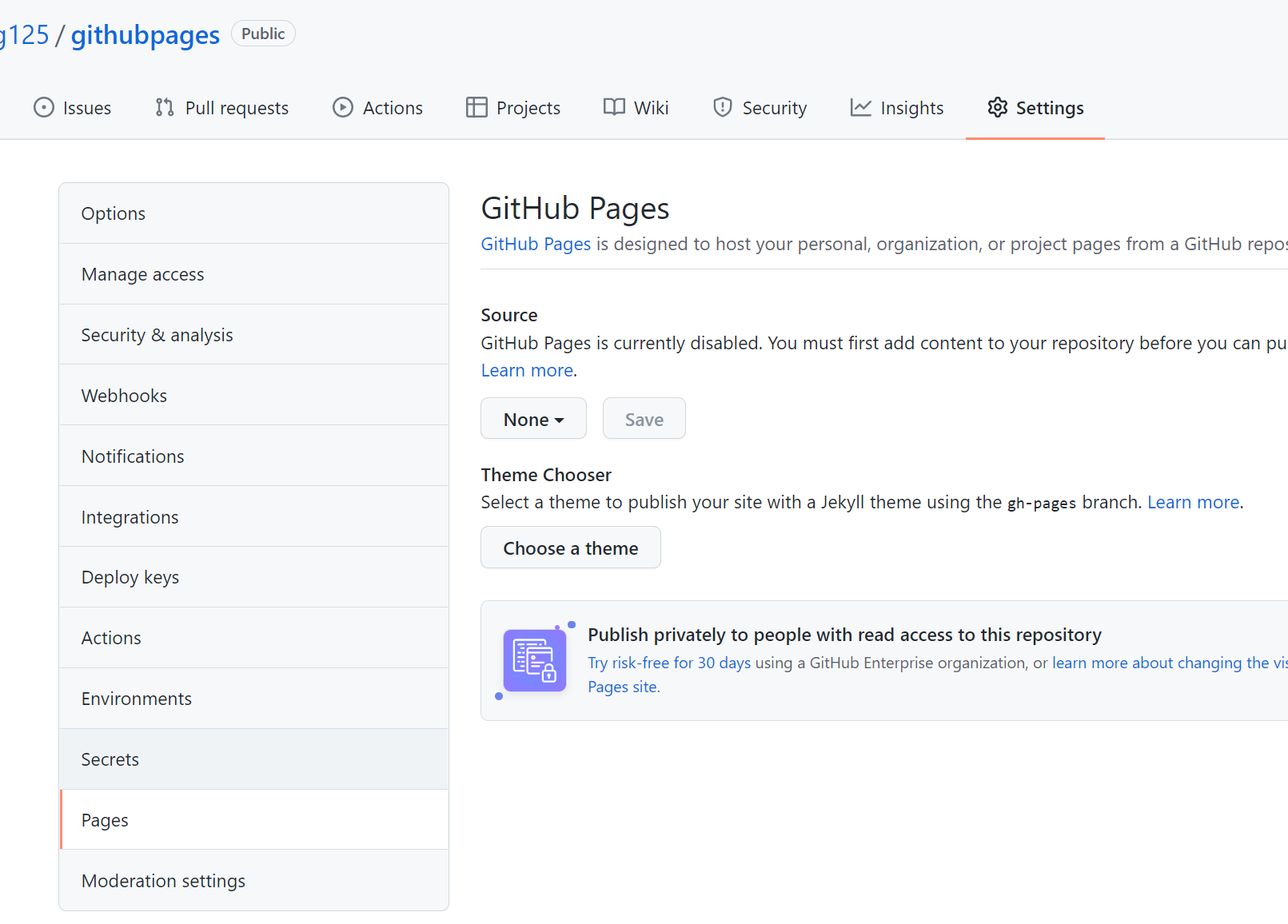The image size is (1288, 924).
Task: Click the Wiki book icon
Action: point(614,107)
